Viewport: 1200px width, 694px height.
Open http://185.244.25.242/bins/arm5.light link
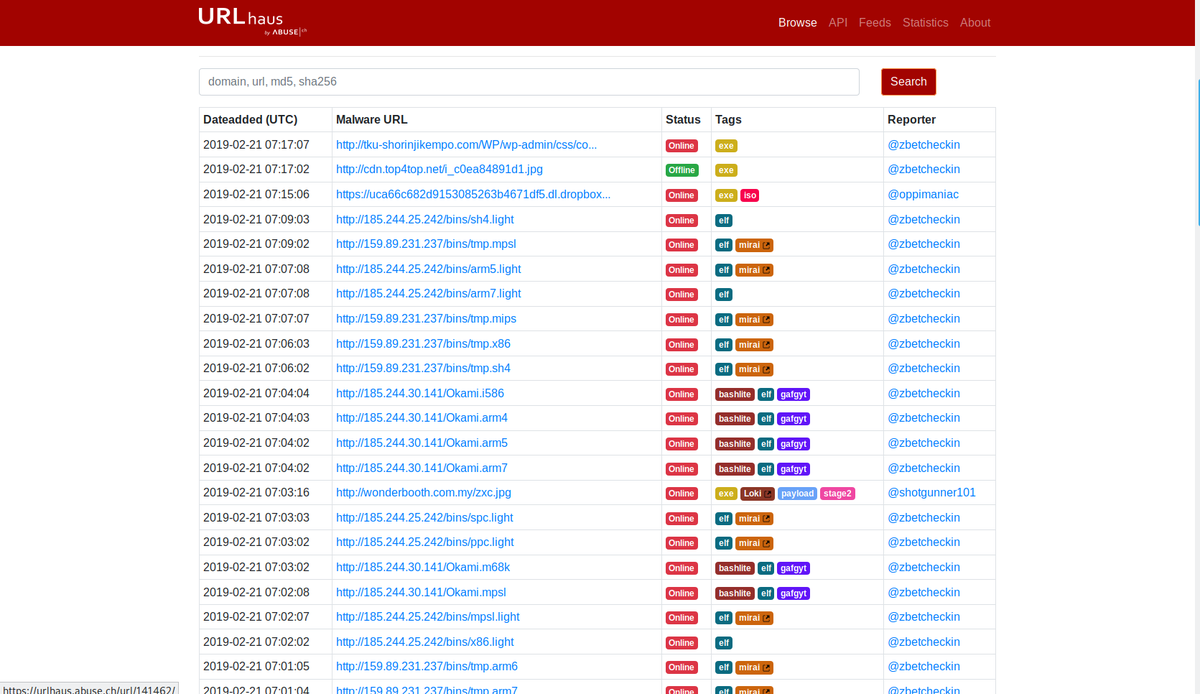point(428,269)
